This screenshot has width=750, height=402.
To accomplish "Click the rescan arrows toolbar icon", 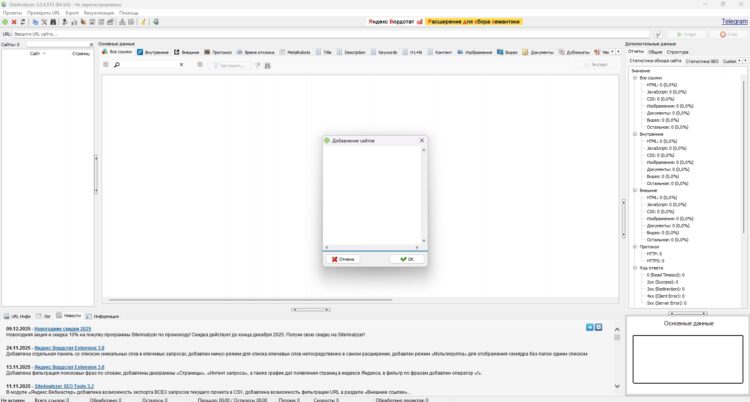I will pyautogui.click(x=22, y=22).
